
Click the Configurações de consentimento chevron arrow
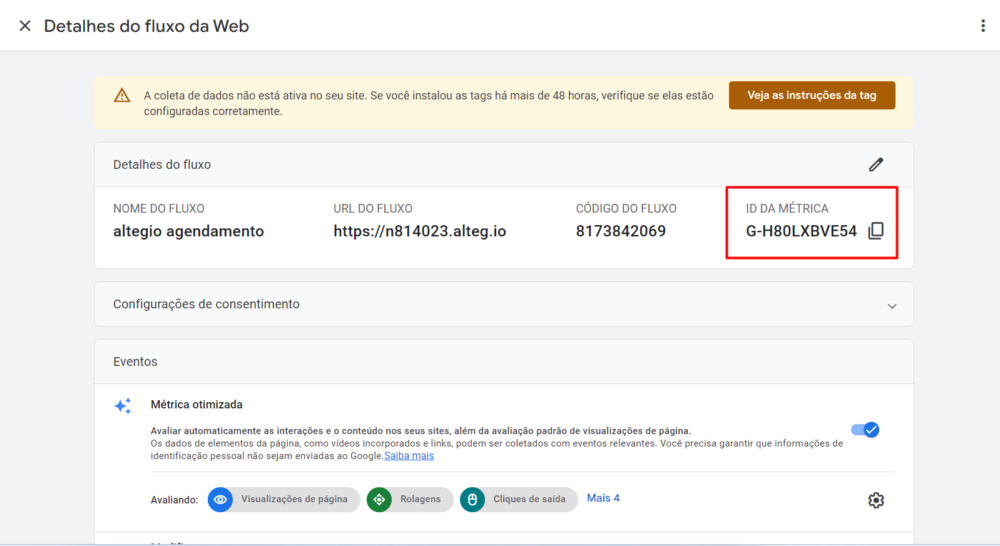[892, 305]
